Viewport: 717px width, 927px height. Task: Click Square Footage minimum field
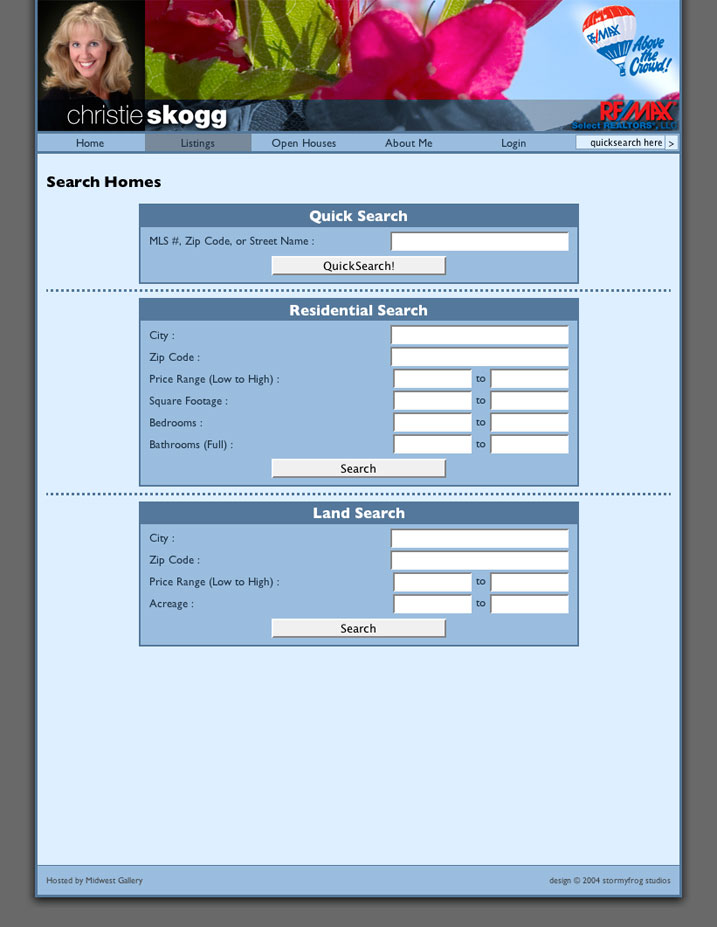(433, 401)
